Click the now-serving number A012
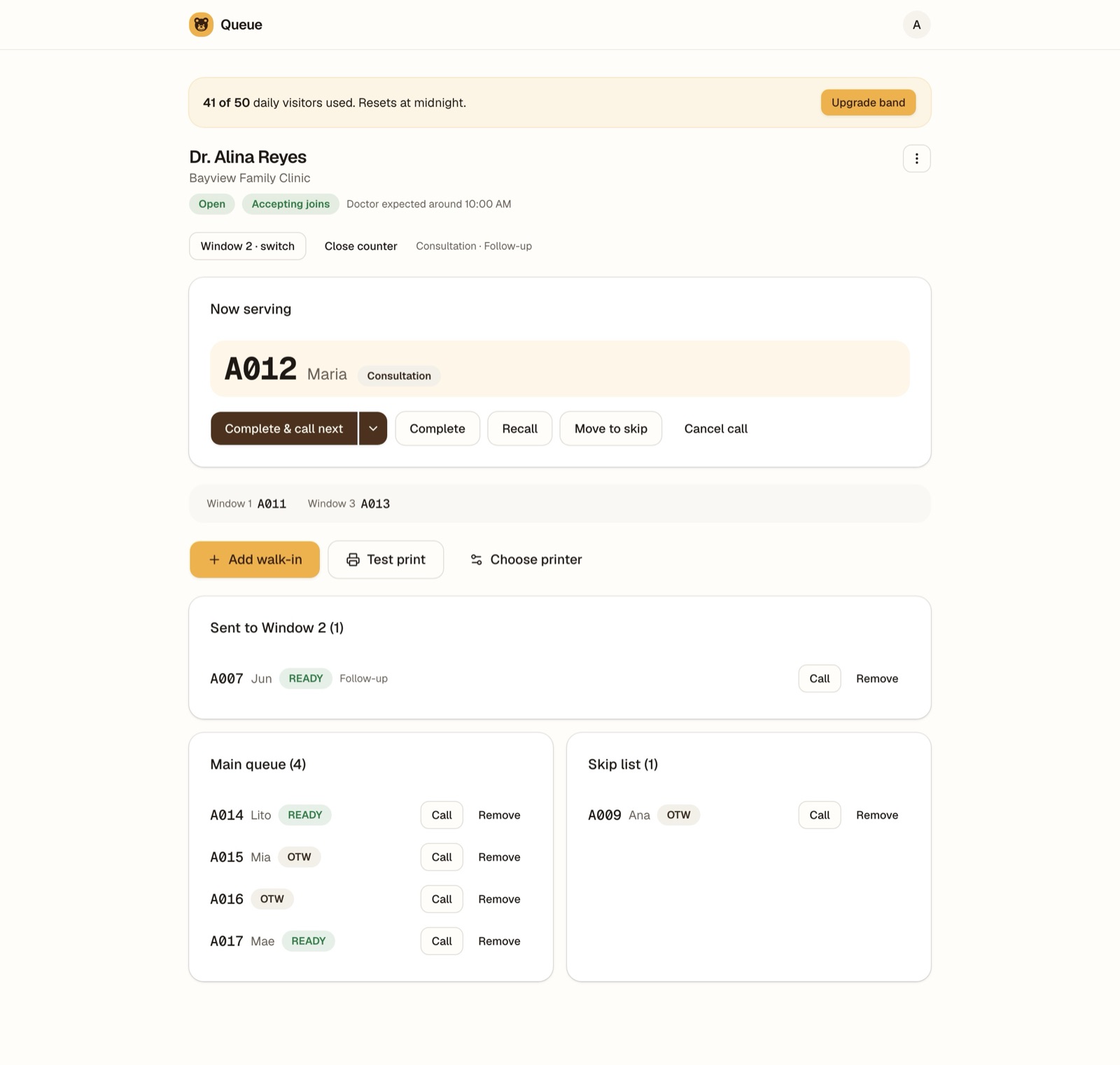The height and width of the screenshot is (1065, 1120). point(260,369)
